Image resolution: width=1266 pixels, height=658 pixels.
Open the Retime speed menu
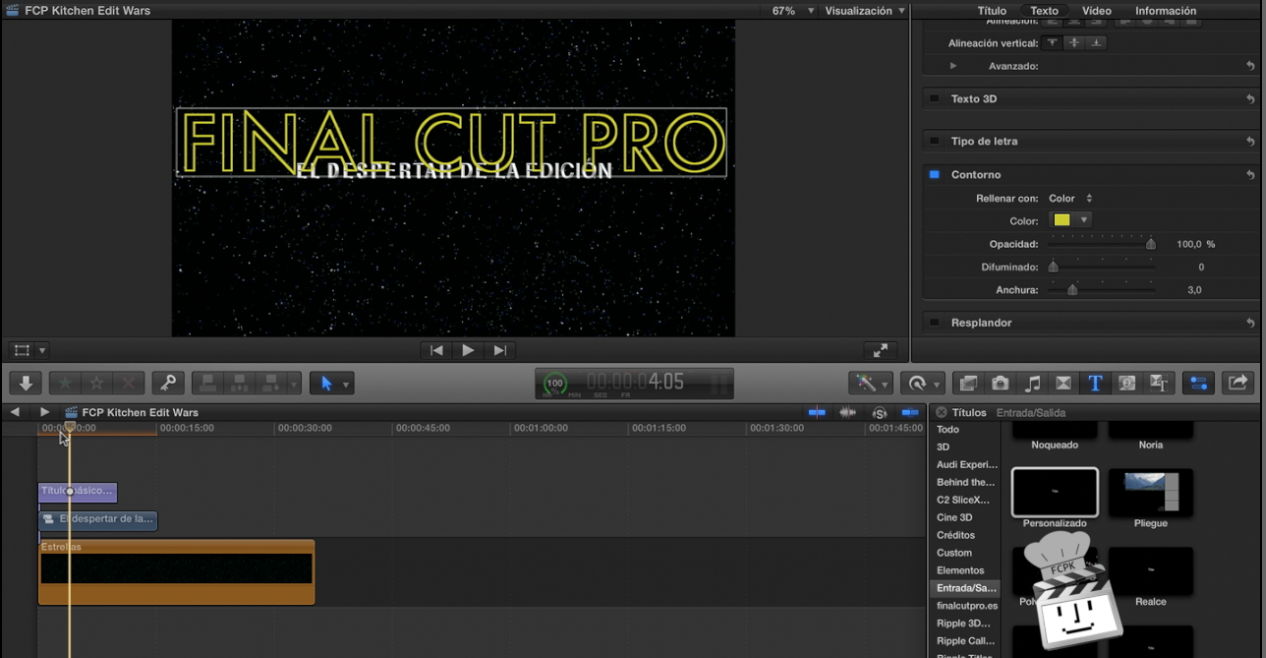tap(922, 383)
